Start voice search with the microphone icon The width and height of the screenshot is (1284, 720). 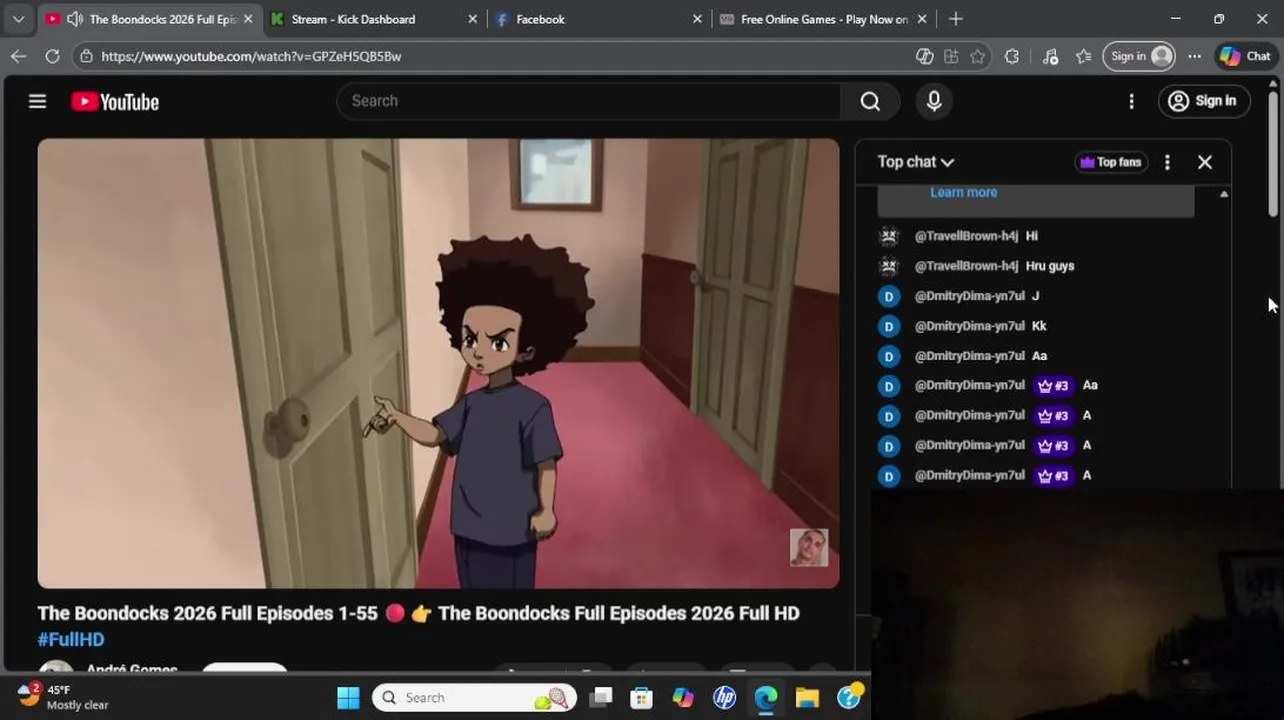point(934,101)
